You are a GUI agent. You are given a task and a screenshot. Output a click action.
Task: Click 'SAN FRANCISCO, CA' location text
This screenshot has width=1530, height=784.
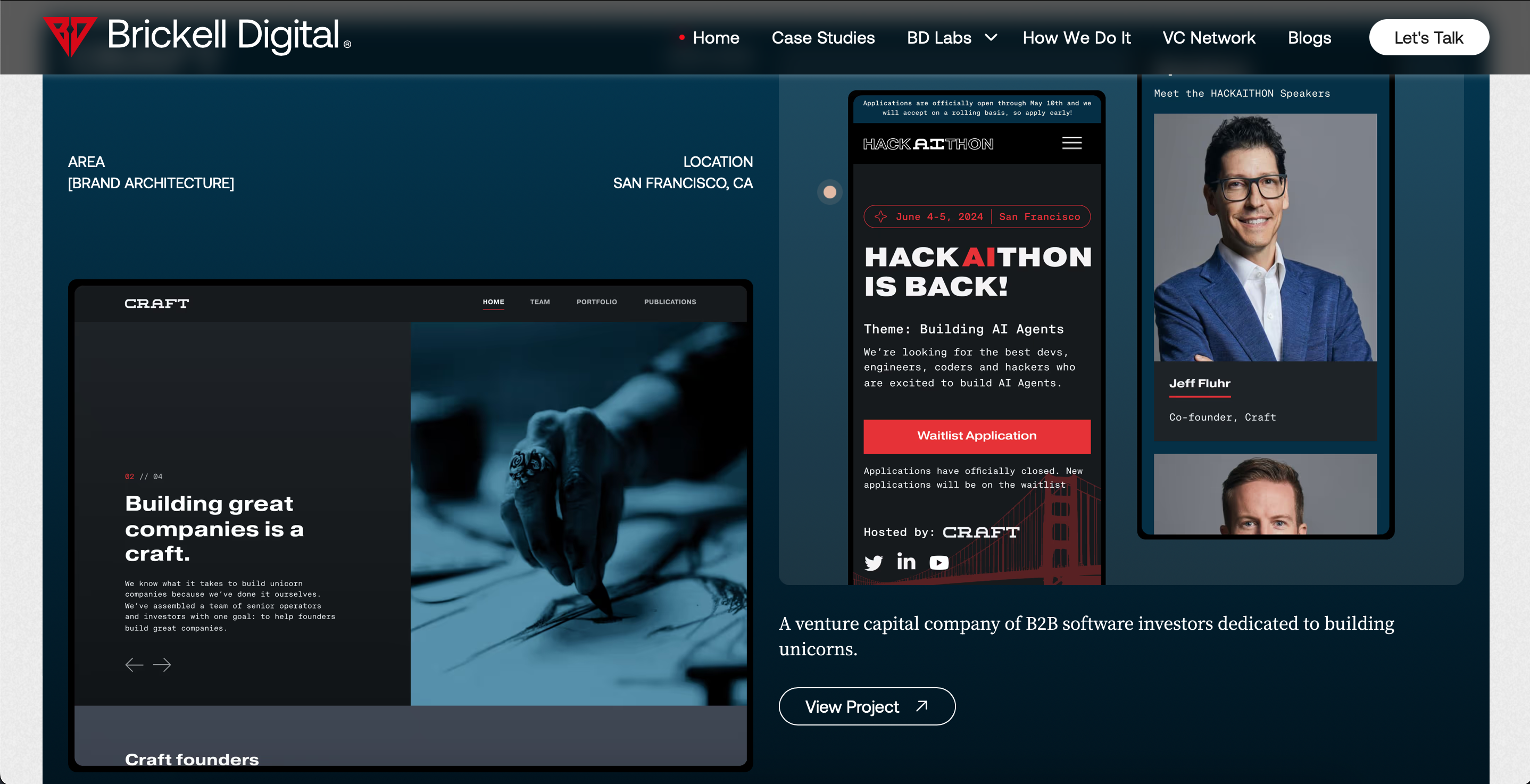pos(683,183)
